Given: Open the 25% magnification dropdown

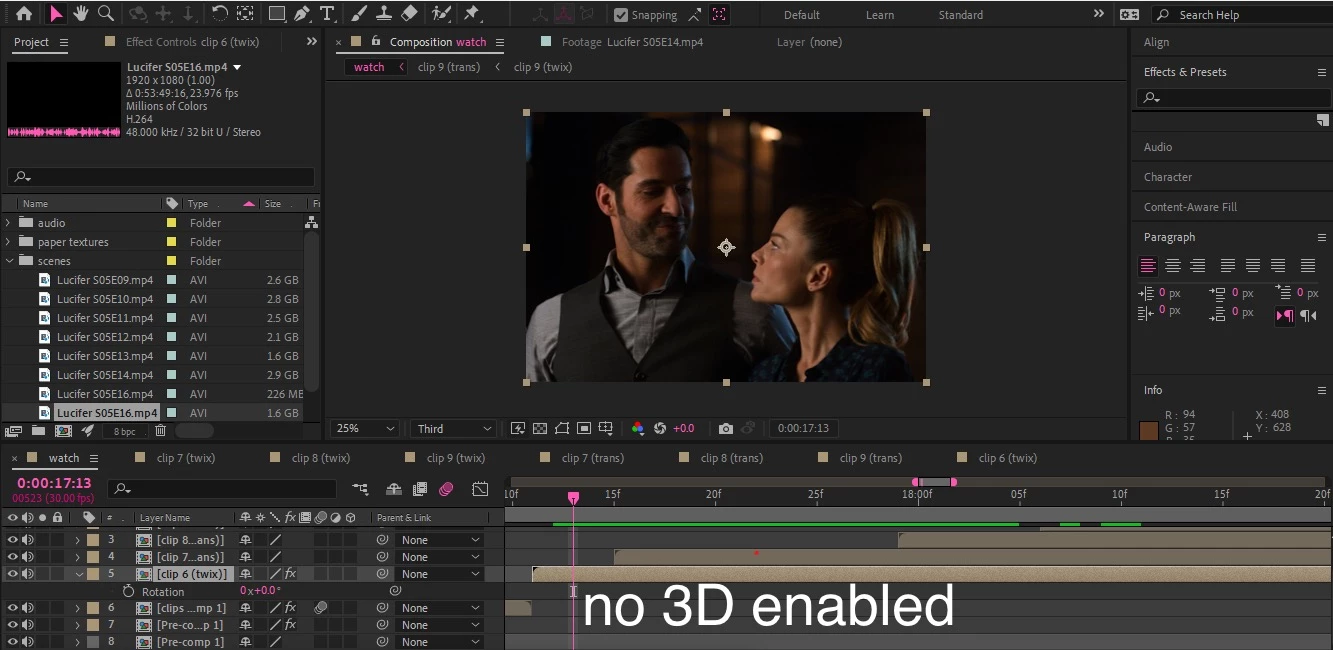Looking at the screenshot, I should tap(366, 428).
